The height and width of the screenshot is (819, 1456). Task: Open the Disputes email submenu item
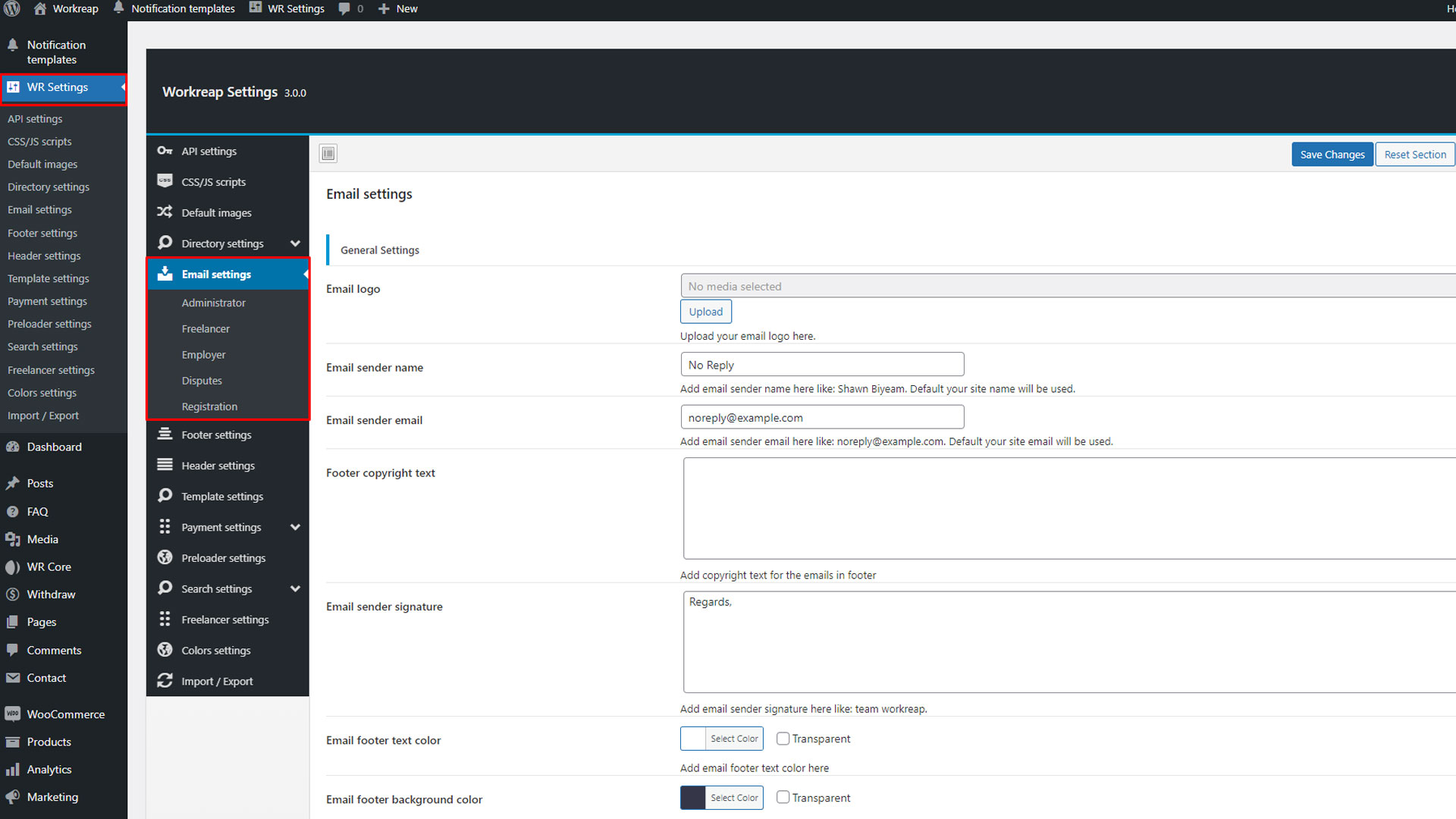tap(202, 381)
